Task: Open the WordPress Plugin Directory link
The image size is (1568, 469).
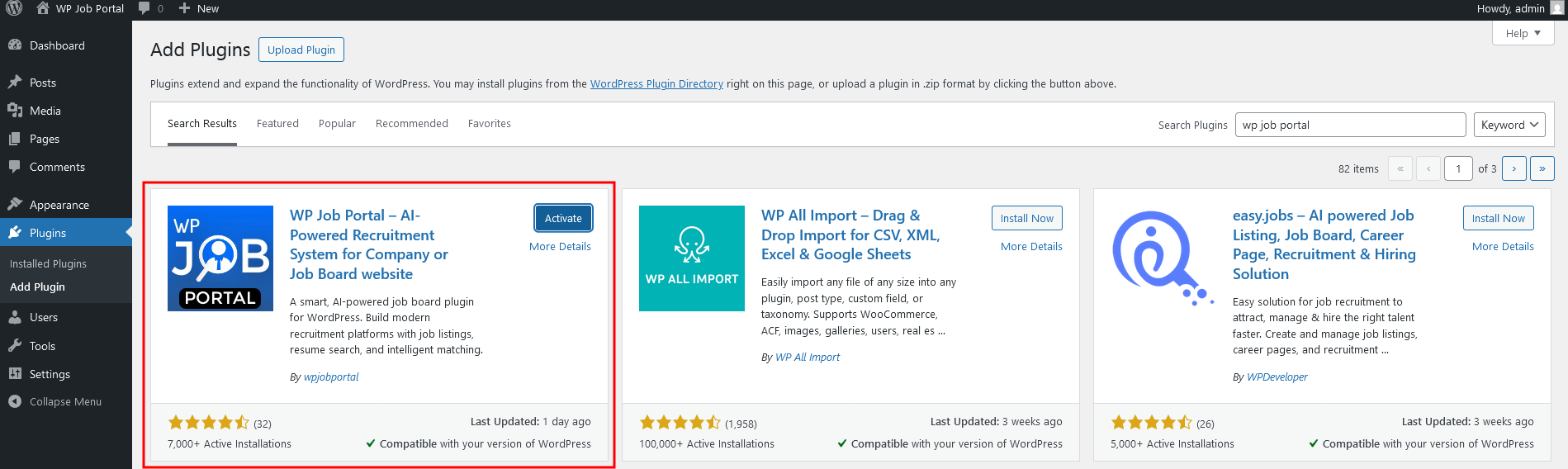Action: [656, 83]
